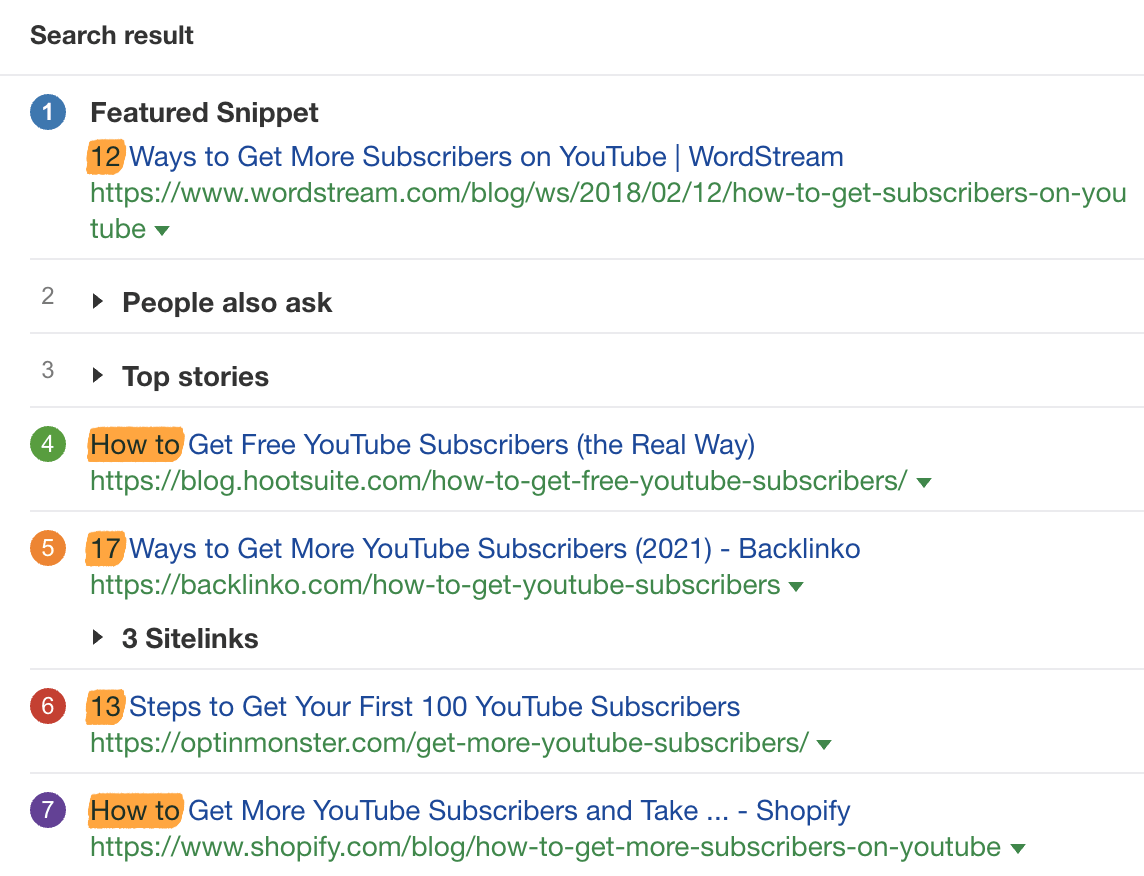Screen dimensions: 1144x876
Task: Click the green position 4 badge
Action: (x=48, y=444)
